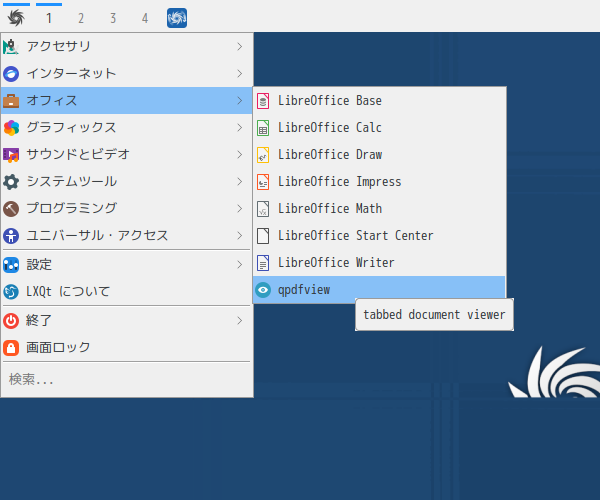600x500 pixels.
Task: Launch LibreOffice Writer from Office submenu
Action: [379, 263]
